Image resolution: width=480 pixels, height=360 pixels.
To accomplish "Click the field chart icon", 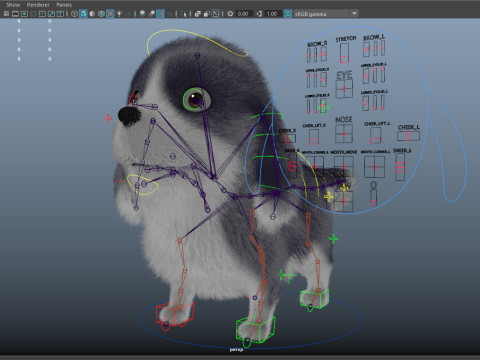I will coord(42,14).
